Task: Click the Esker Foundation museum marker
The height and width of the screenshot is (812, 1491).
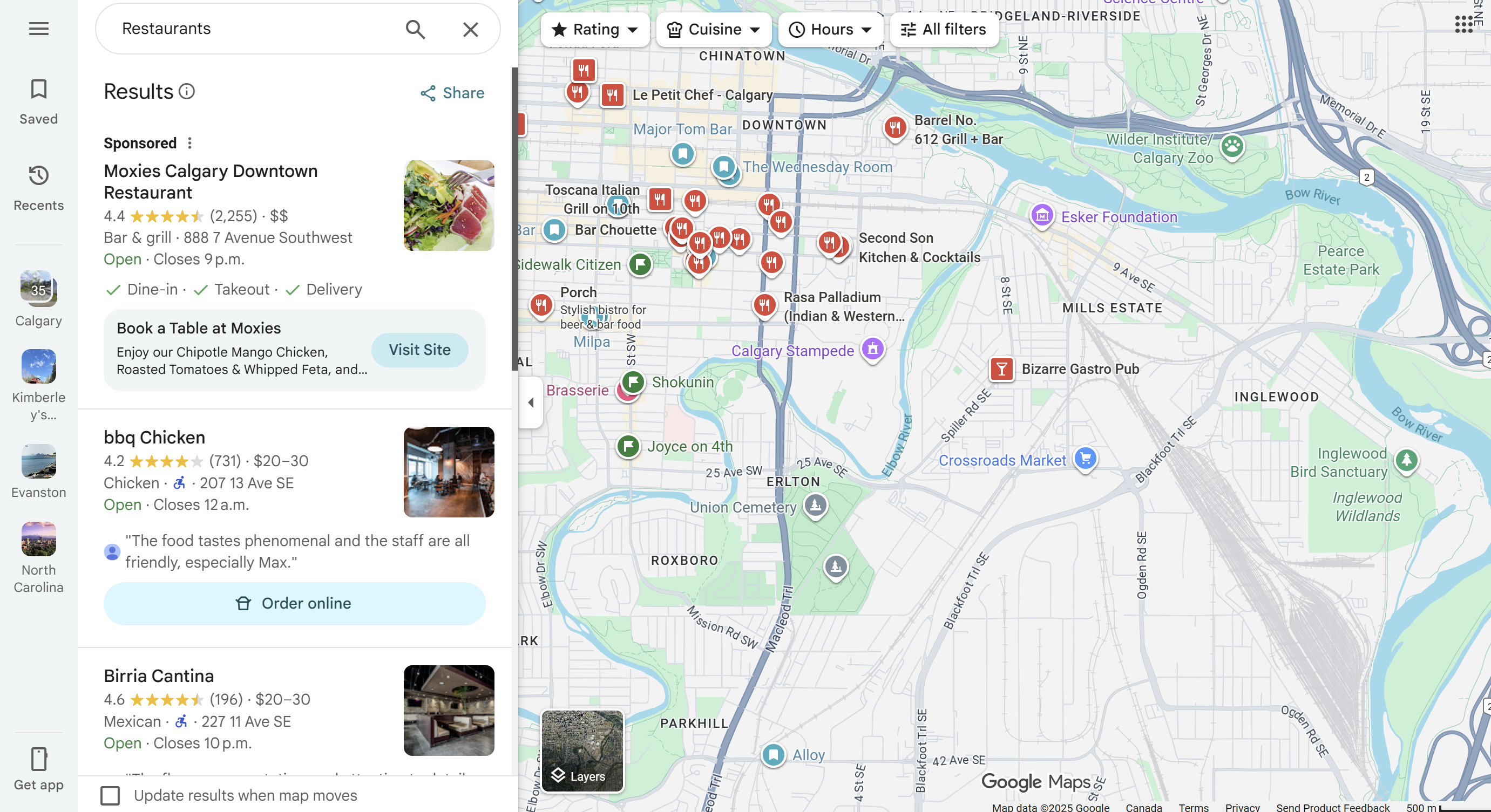Action: (x=1042, y=217)
